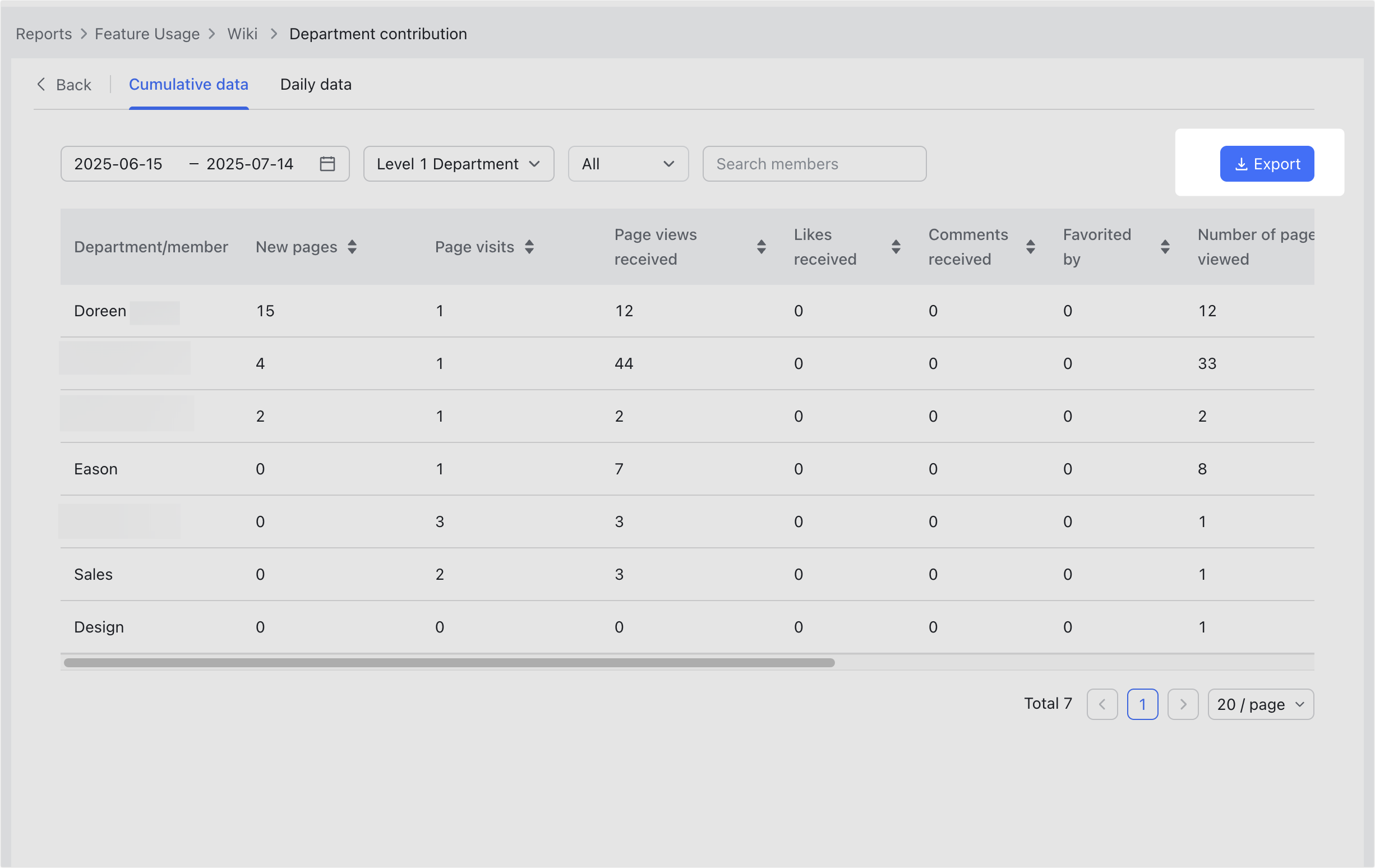This screenshot has height=868, width=1375.
Task: Open Reports breadcrumb link
Action: (x=44, y=34)
